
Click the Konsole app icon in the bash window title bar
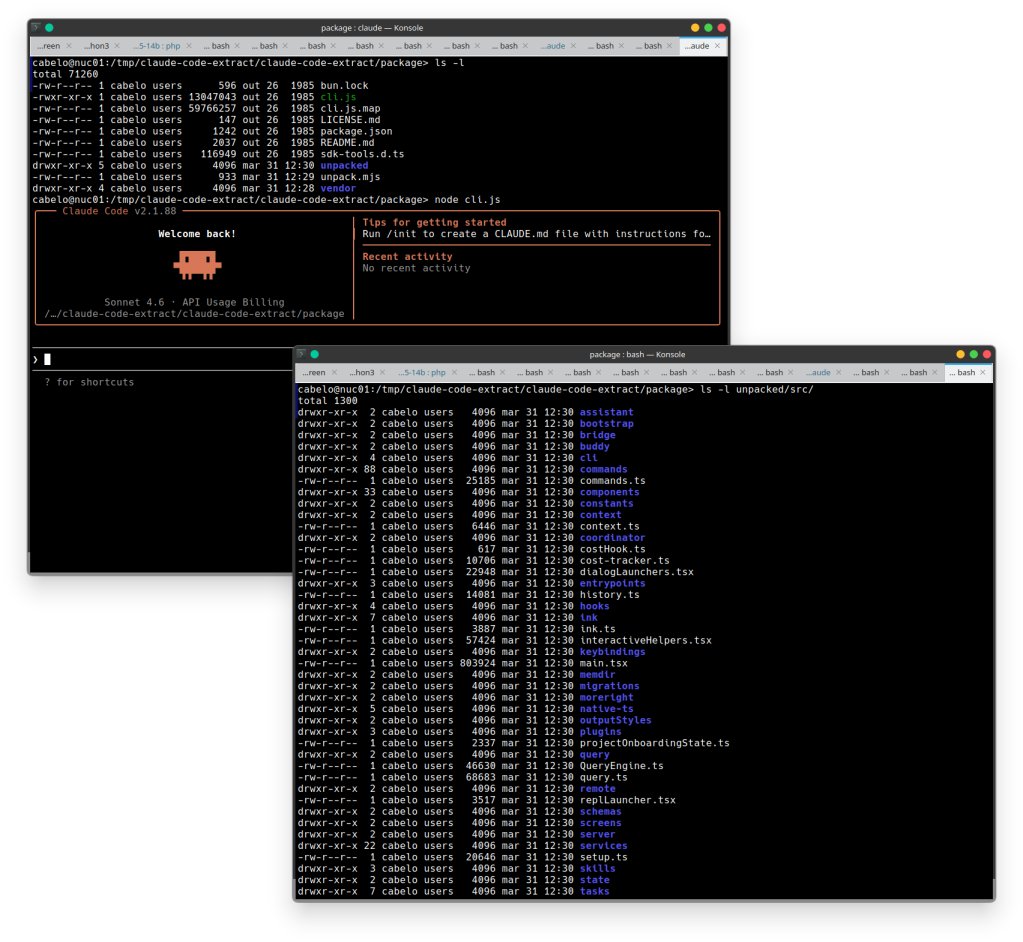click(301, 354)
